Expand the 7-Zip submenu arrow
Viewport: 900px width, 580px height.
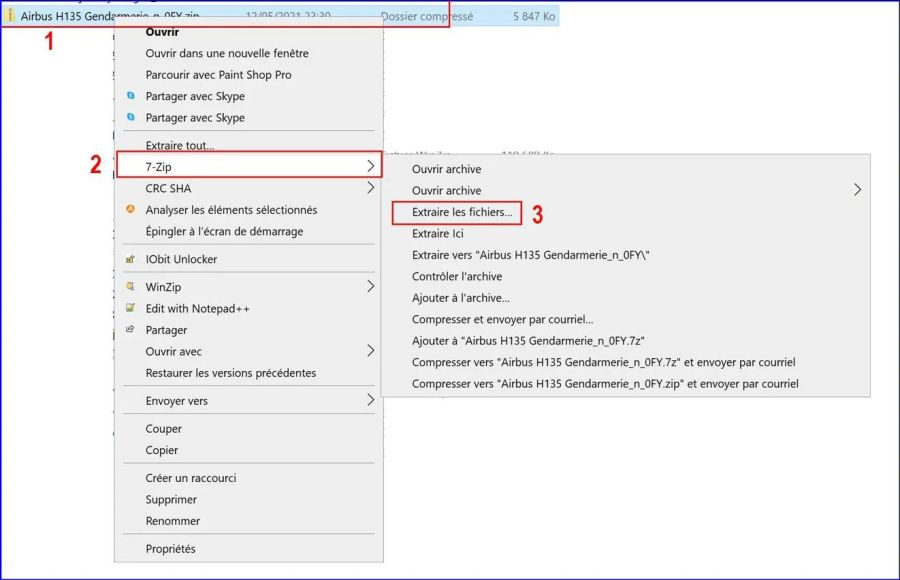coord(371,167)
